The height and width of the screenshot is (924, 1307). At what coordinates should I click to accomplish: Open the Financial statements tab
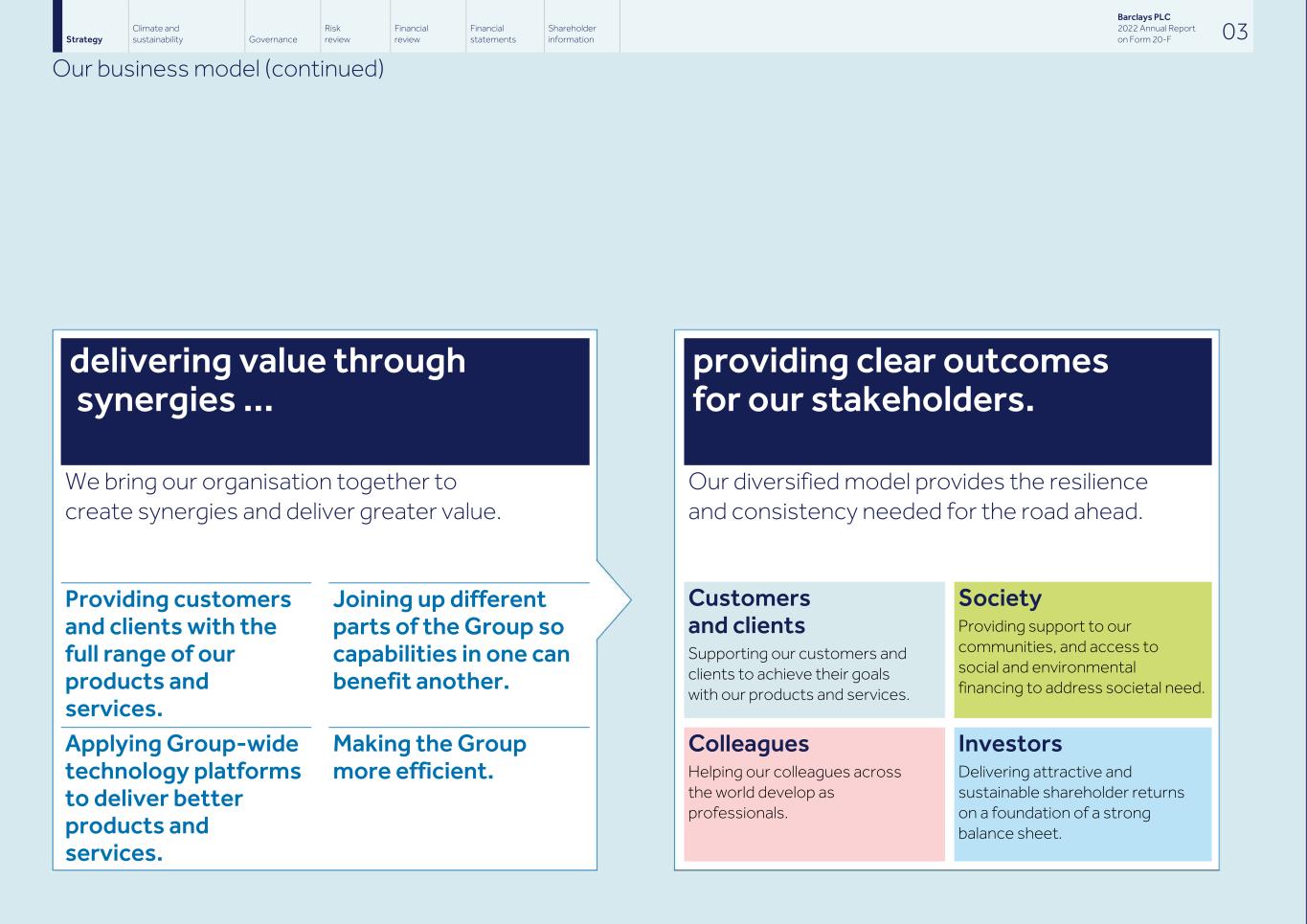pos(492,34)
